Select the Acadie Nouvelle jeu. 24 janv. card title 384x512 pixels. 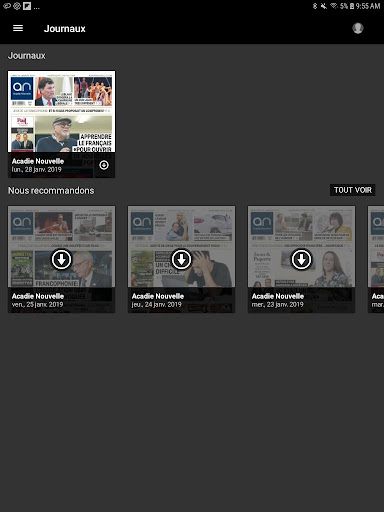coord(158,296)
